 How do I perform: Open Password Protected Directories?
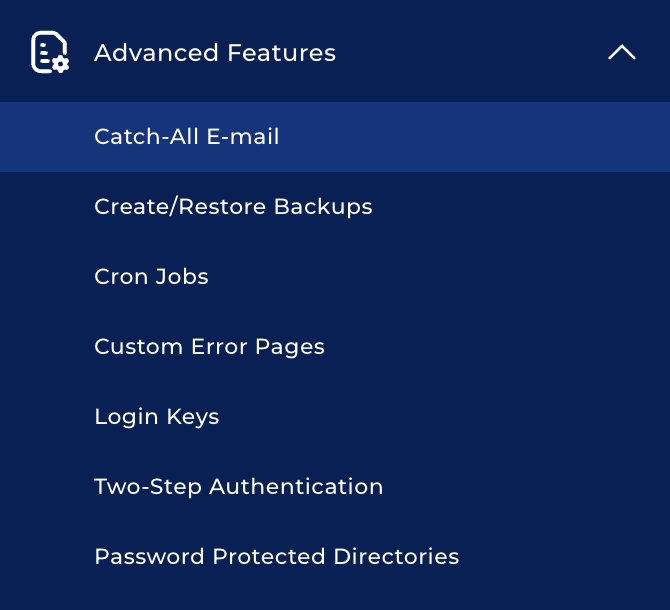point(276,556)
